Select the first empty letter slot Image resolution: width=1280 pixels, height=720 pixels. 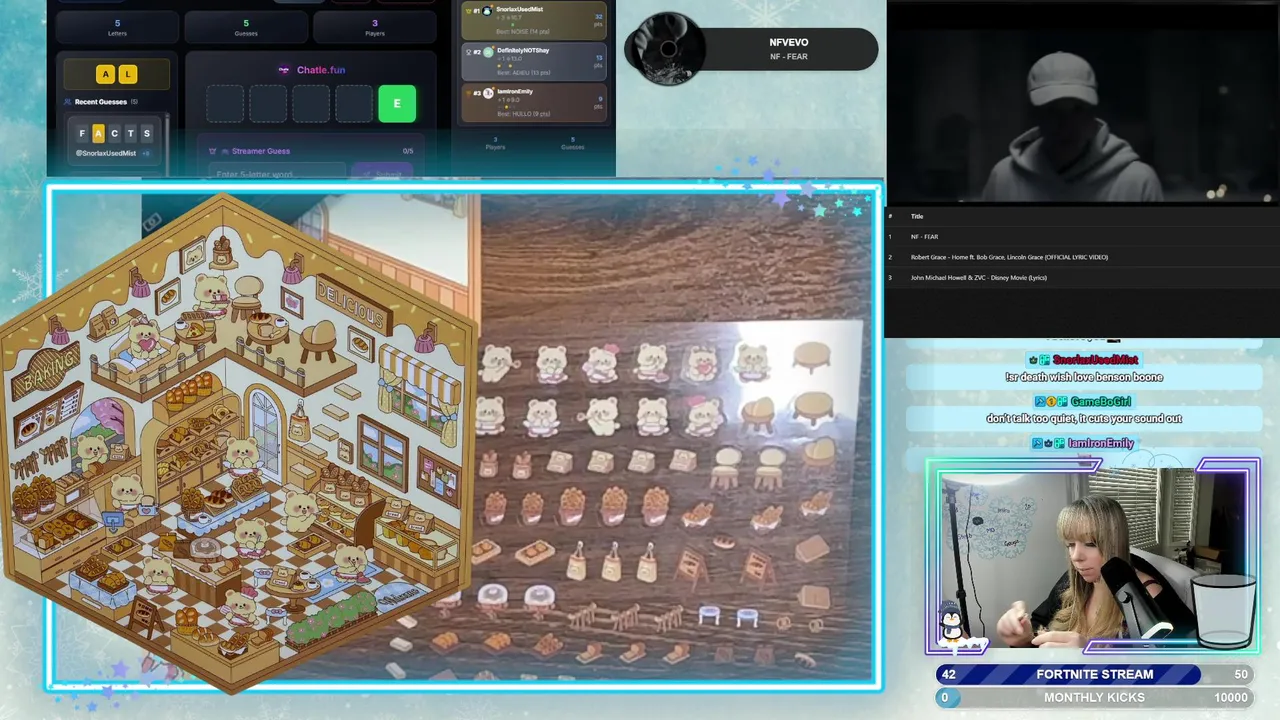(x=225, y=104)
